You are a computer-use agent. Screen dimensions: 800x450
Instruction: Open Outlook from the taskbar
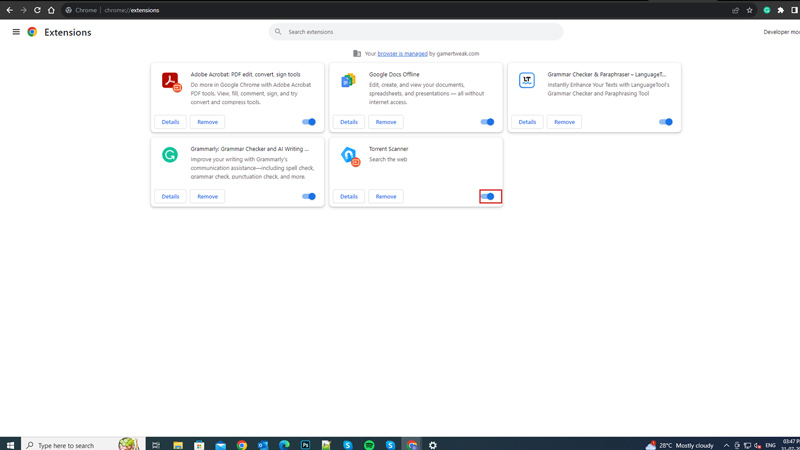click(263, 445)
